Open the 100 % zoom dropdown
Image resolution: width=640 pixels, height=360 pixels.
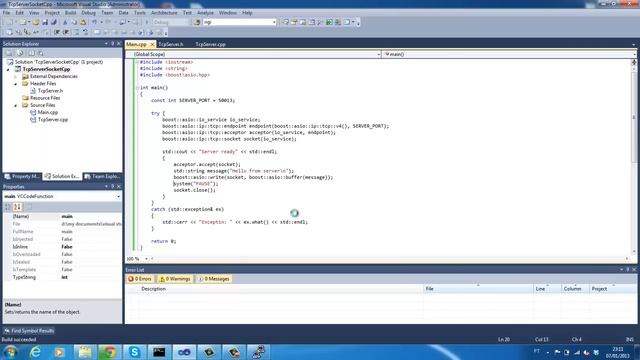(146, 259)
